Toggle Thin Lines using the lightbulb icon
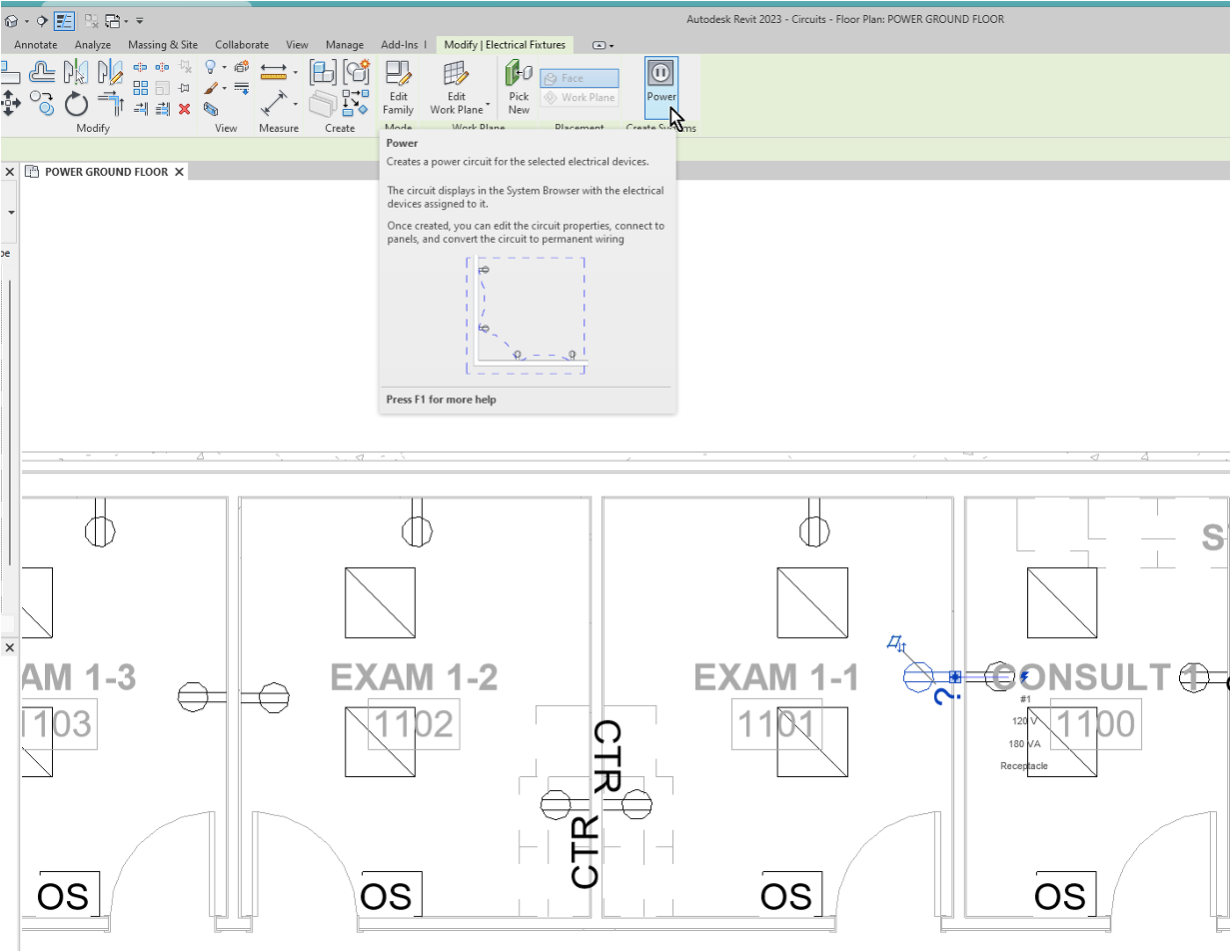 [210, 68]
